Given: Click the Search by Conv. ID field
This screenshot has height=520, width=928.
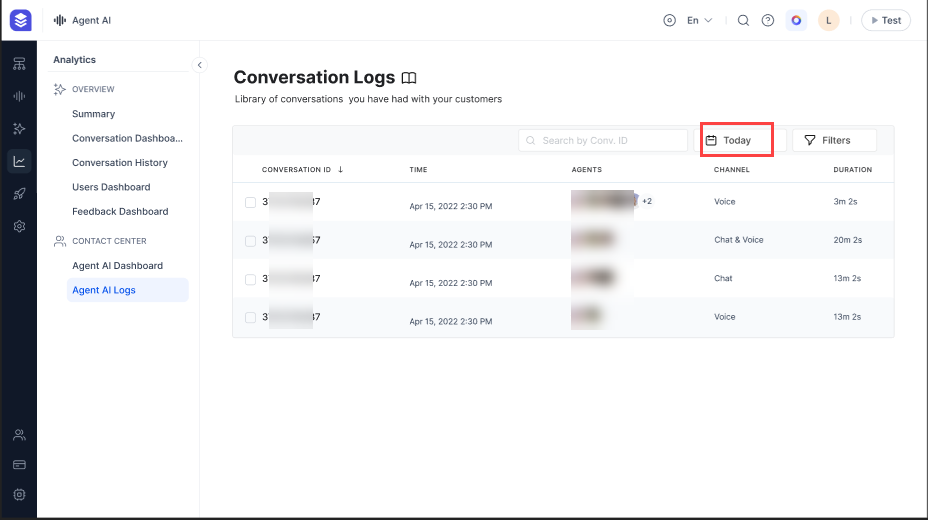Looking at the screenshot, I should click(603, 140).
